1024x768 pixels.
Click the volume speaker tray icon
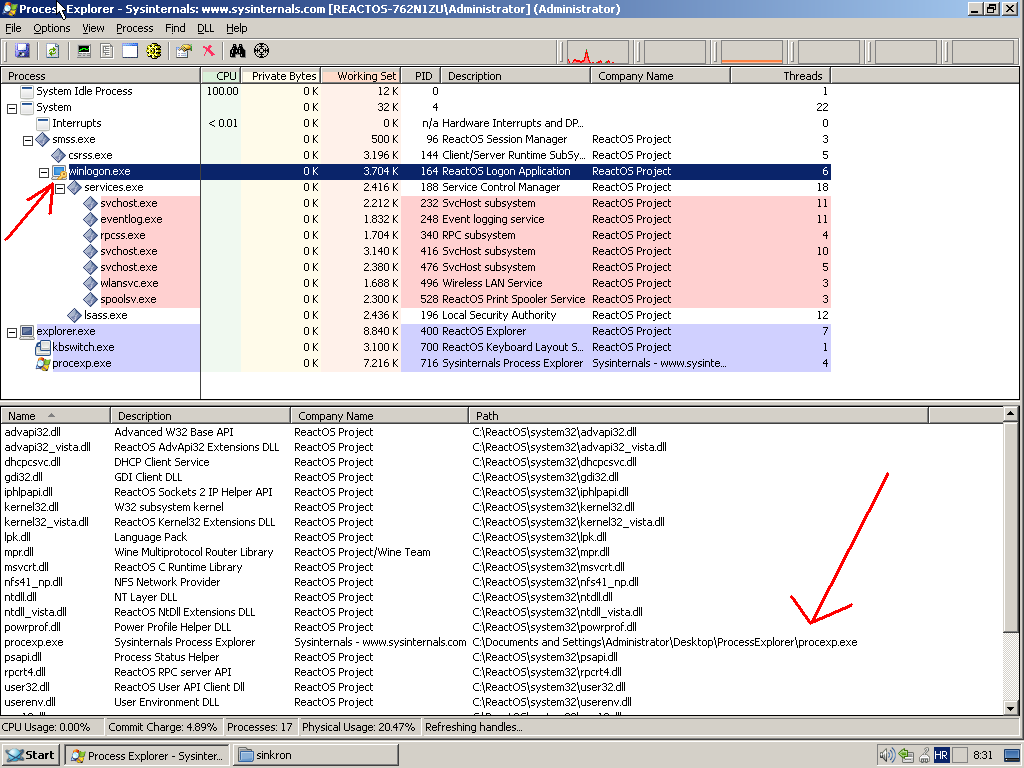tap(886, 756)
